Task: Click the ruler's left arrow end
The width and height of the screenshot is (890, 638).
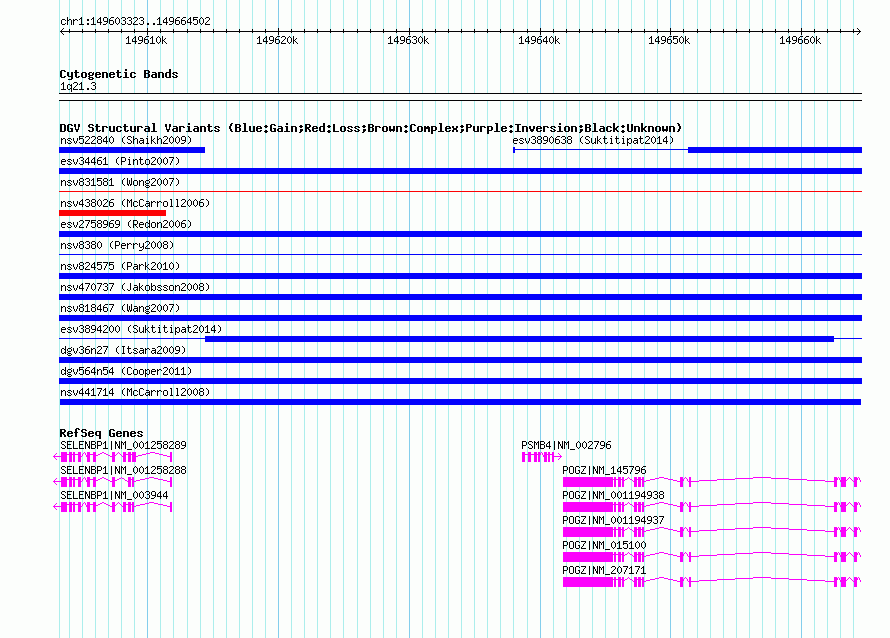Action: tap(62, 32)
